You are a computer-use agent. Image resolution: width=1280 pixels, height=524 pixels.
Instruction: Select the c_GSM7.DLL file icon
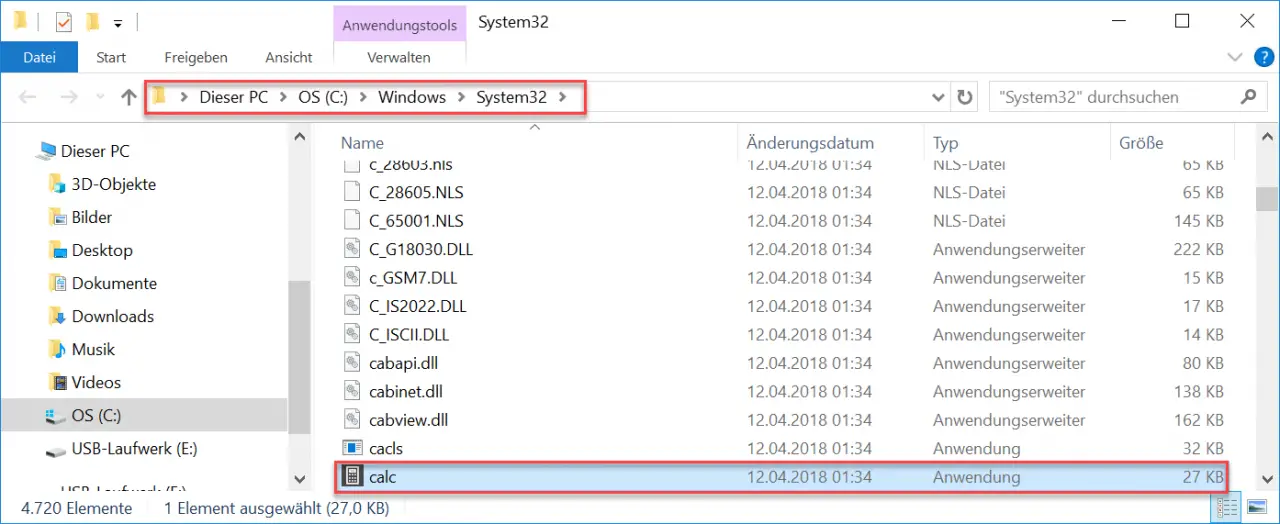(x=351, y=278)
